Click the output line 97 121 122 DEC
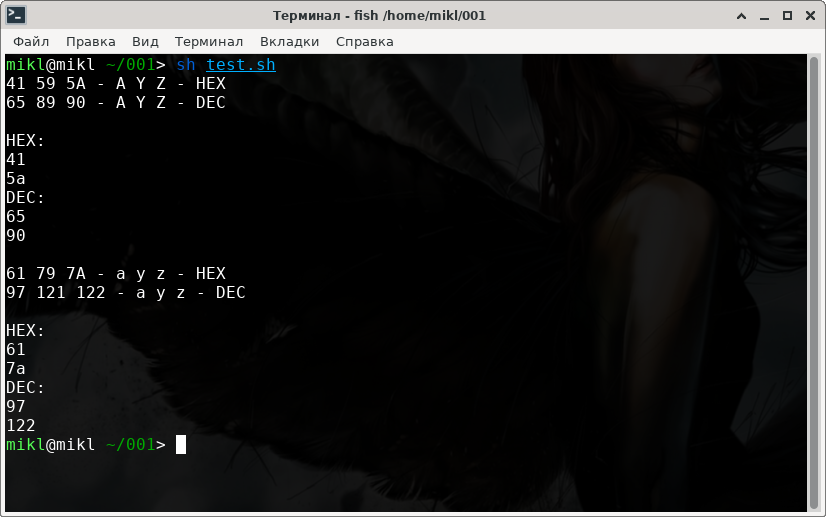This screenshot has width=826, height=517. click(x=126, y=293)
